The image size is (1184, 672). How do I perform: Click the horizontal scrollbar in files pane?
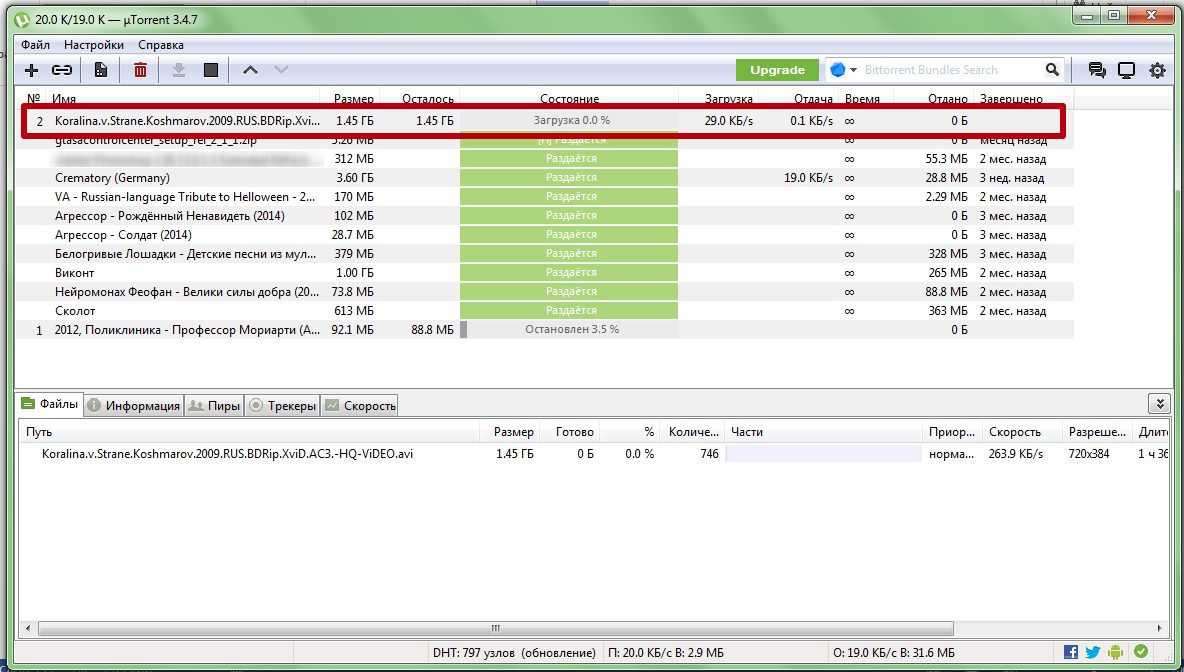(495, 628)
